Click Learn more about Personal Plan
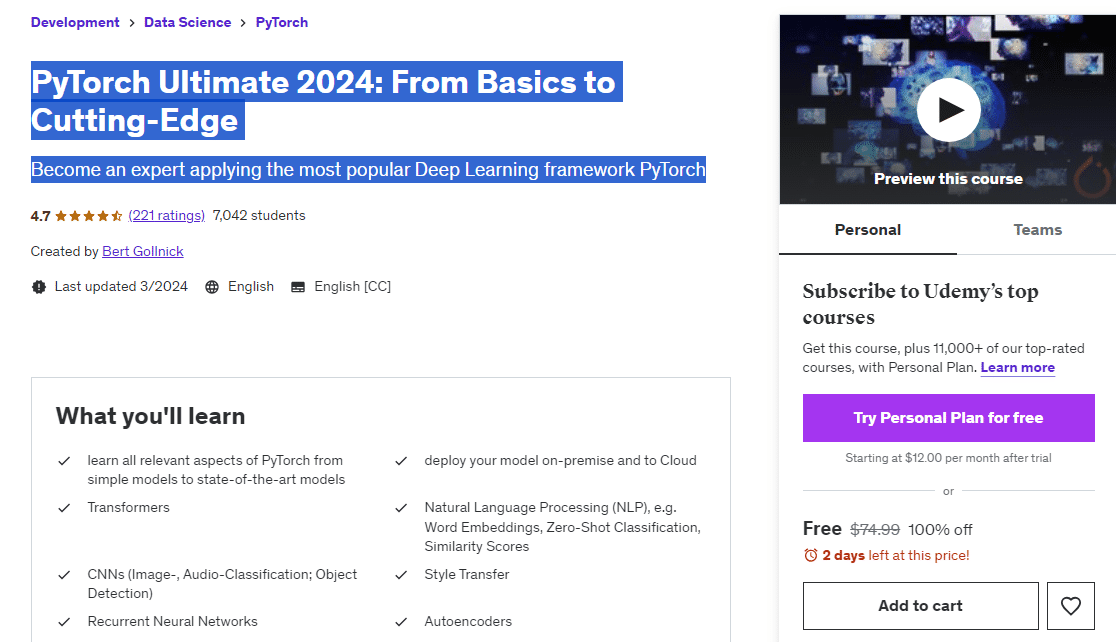This screenshot has height=642, width=1116. tap(1017, 368)
